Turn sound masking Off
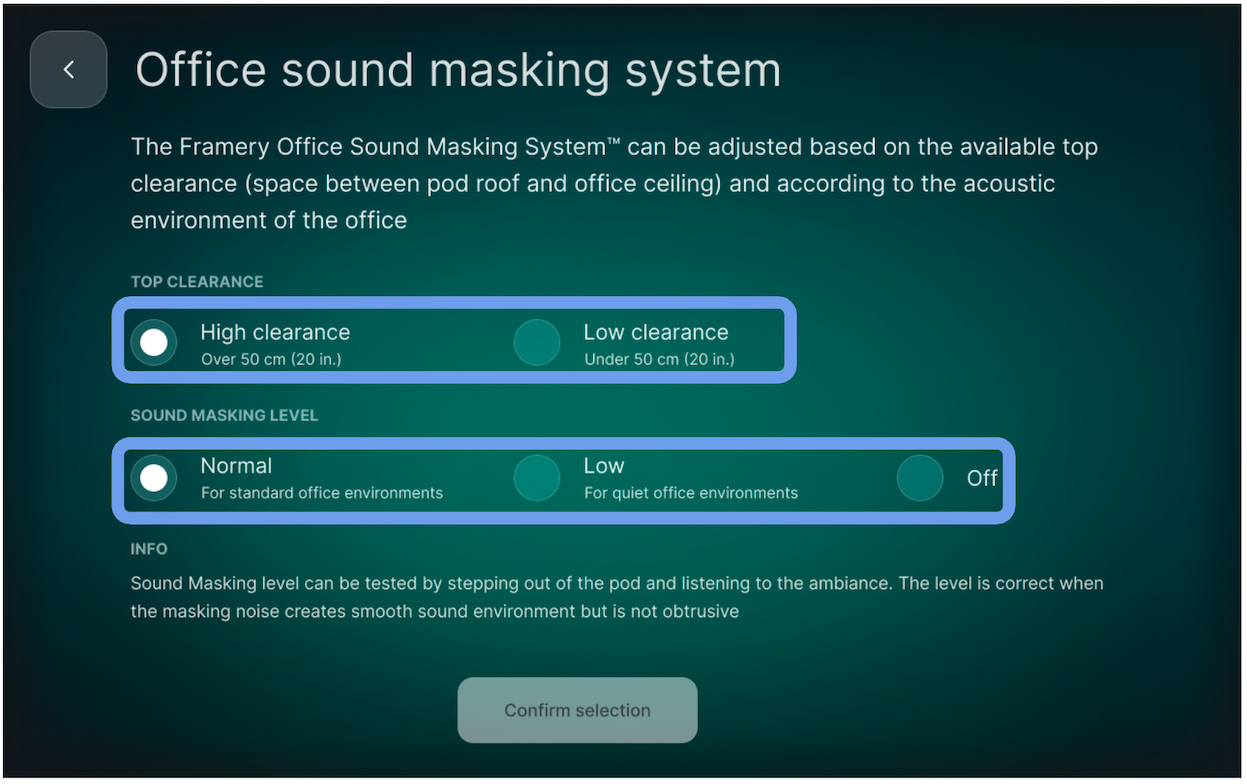The image size is (1247, 784). tap(920, 478)
